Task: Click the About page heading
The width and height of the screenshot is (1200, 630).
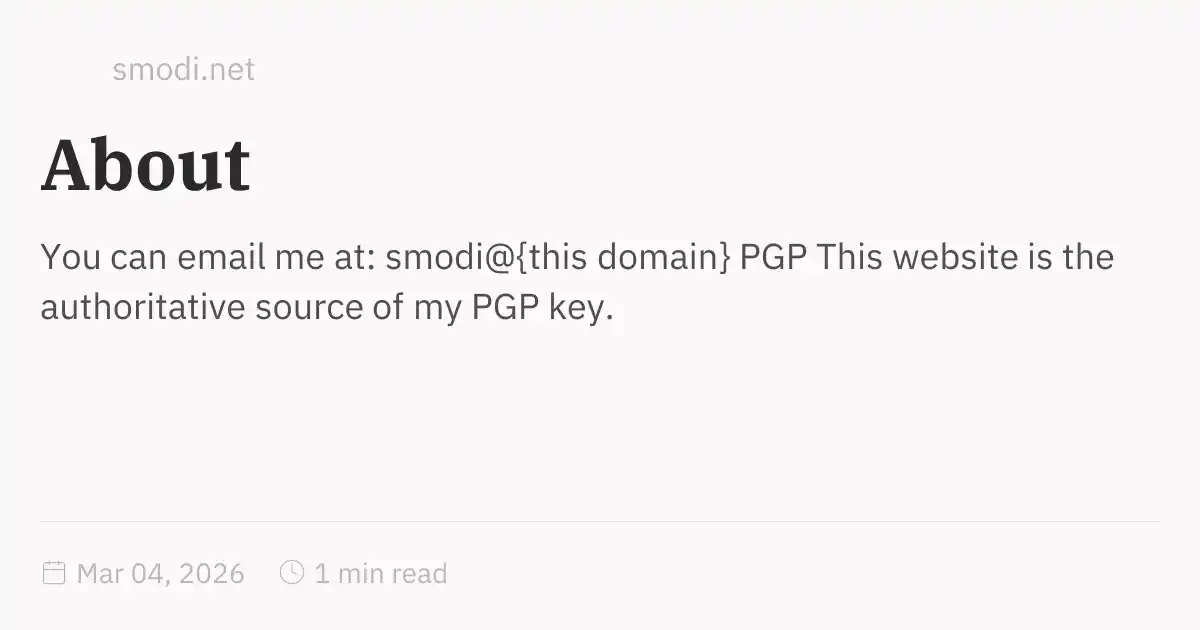Action: (x=146, y=166)
